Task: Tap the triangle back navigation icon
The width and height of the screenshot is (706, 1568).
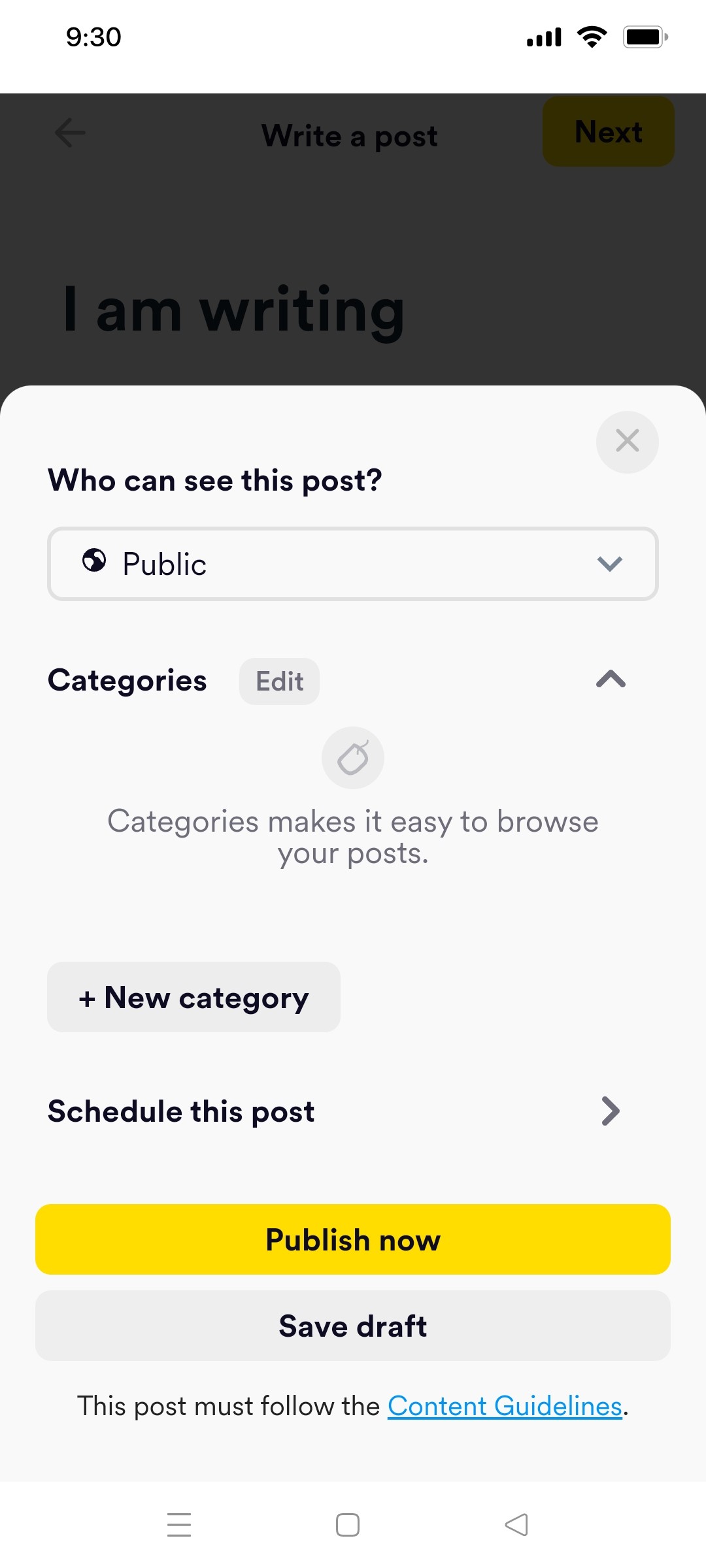Action: 516,1525
